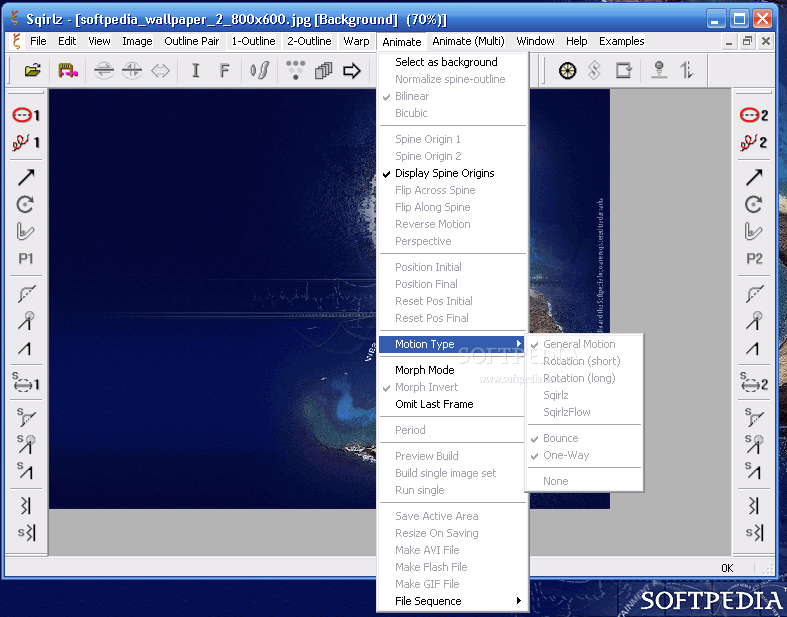Screen dimensions: 787x617
Task: Click Preview Build entry
Action: 427,456
